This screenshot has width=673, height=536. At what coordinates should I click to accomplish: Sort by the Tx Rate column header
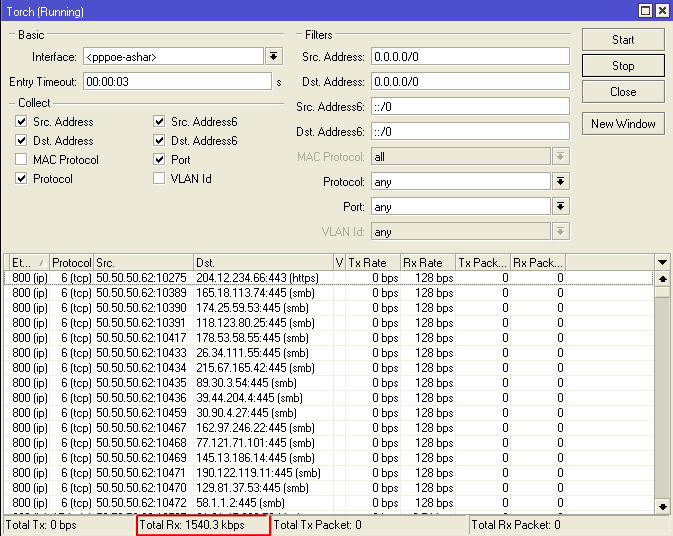pos(373,262)
